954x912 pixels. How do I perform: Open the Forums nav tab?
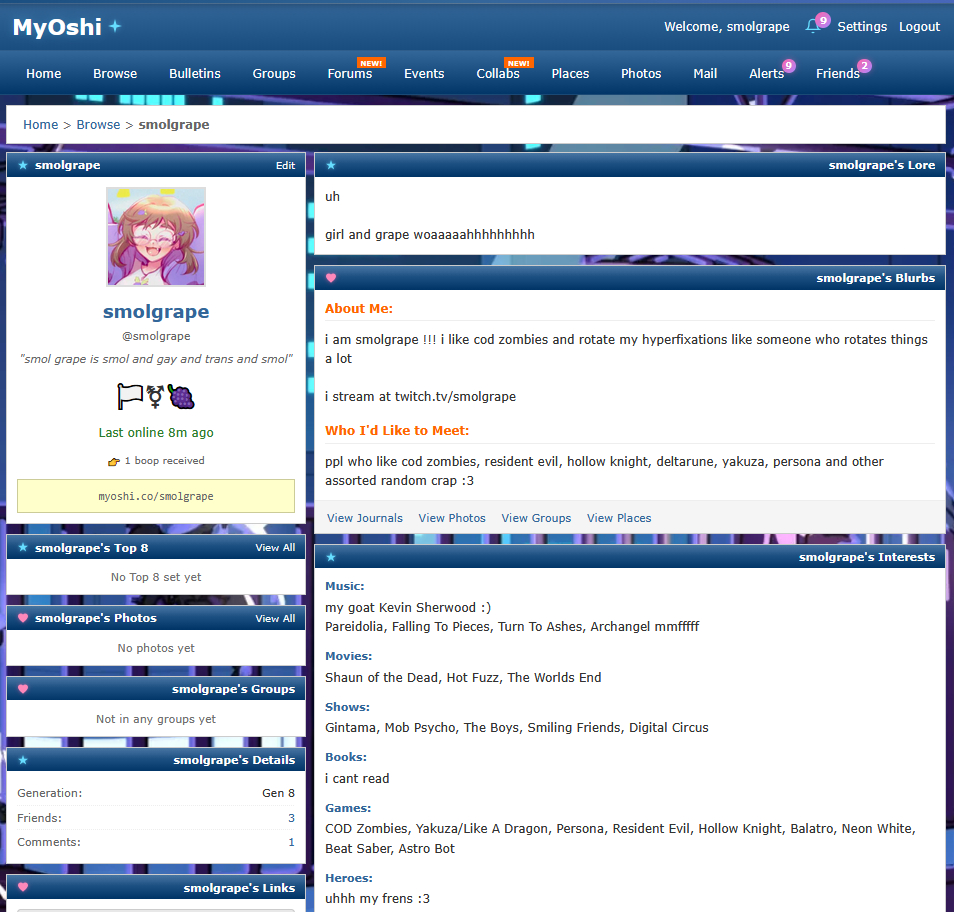pos(349,73)
